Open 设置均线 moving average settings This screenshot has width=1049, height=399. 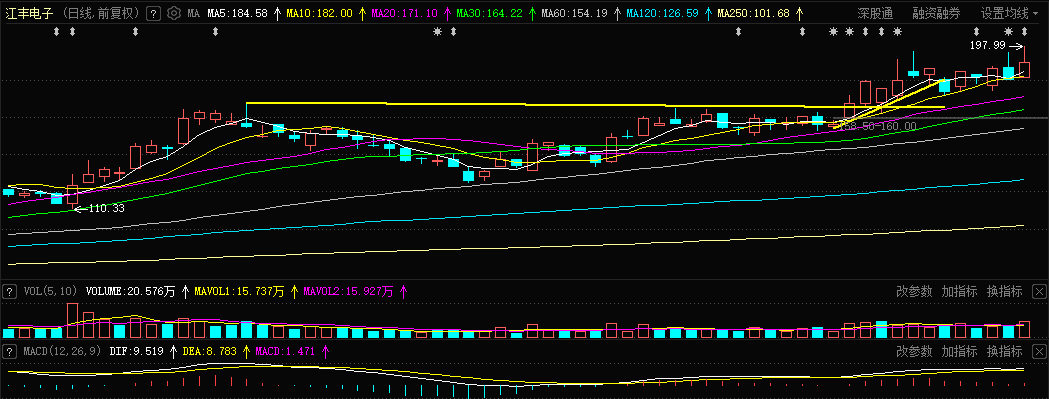pos(1004,13)
